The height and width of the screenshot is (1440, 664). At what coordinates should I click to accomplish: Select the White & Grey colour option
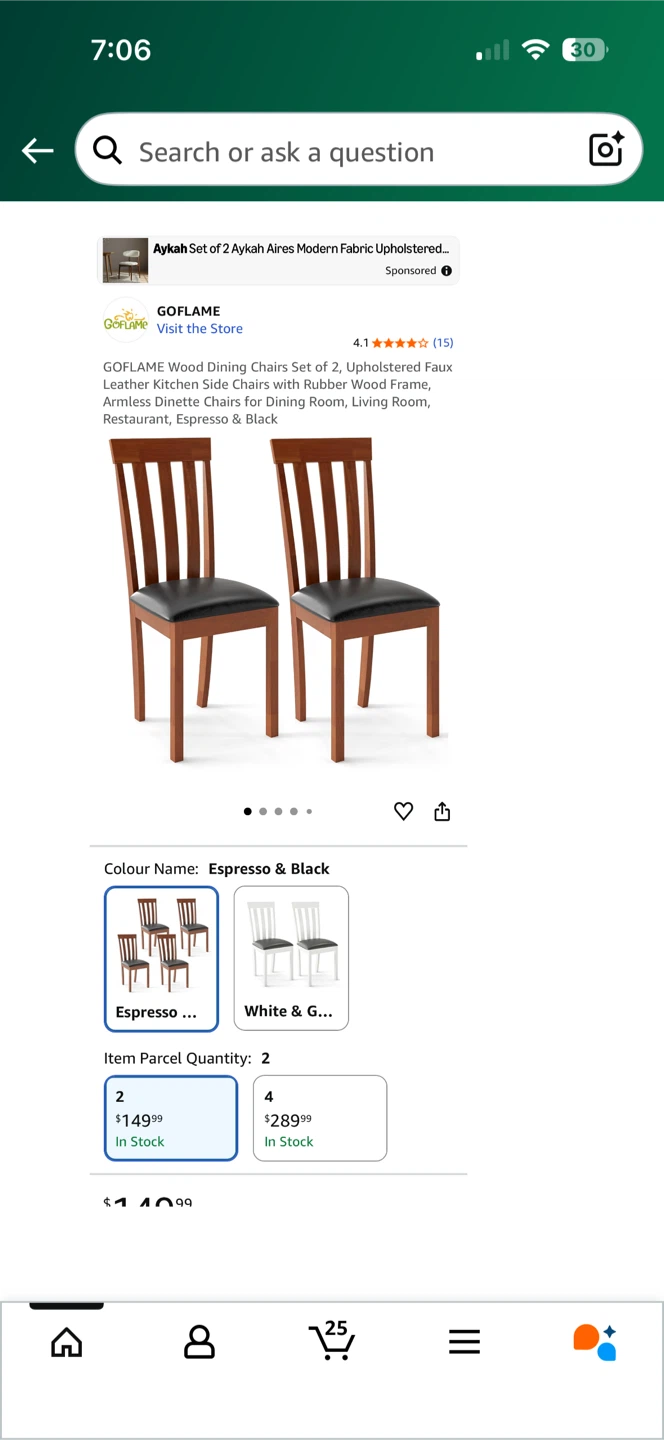(x=291, y=958)
